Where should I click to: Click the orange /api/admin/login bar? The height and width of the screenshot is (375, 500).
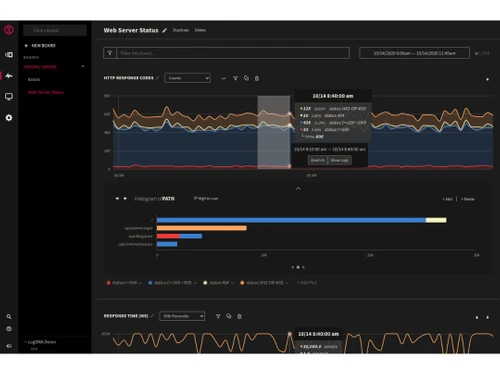click(x=202, y=228)
